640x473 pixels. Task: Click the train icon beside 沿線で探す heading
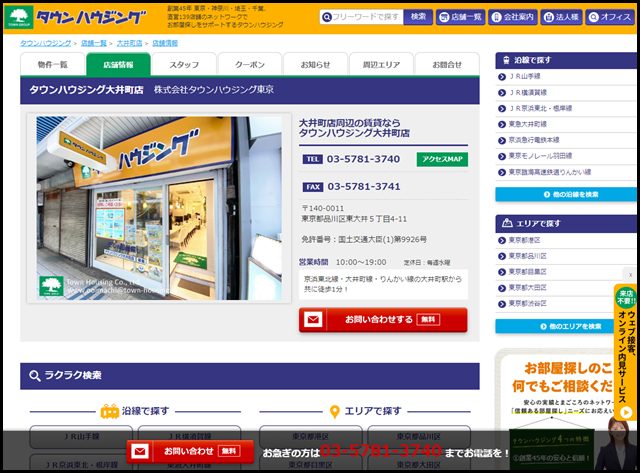[x=109, y=411]
